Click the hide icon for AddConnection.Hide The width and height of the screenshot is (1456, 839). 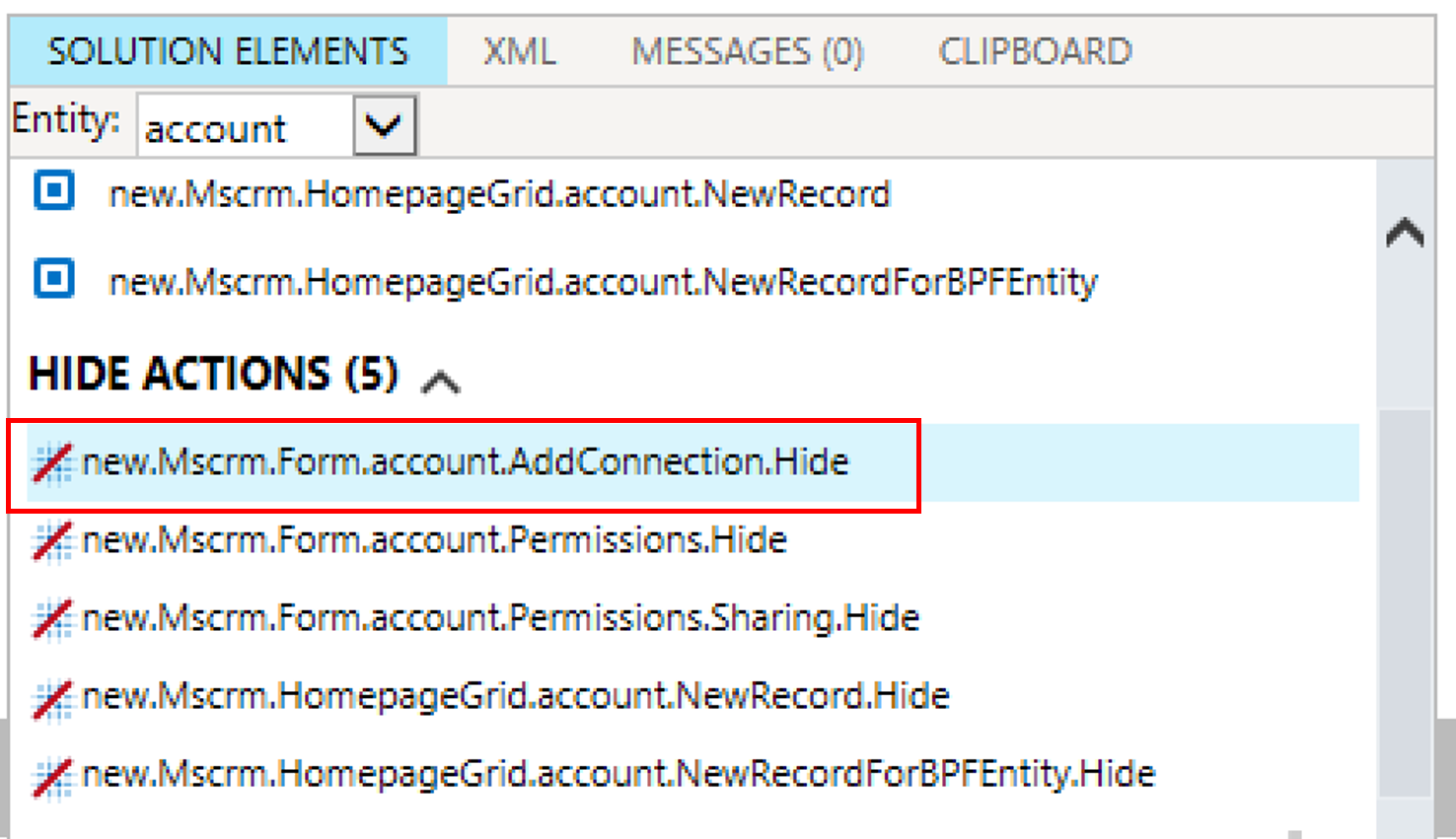click(52, 462)
